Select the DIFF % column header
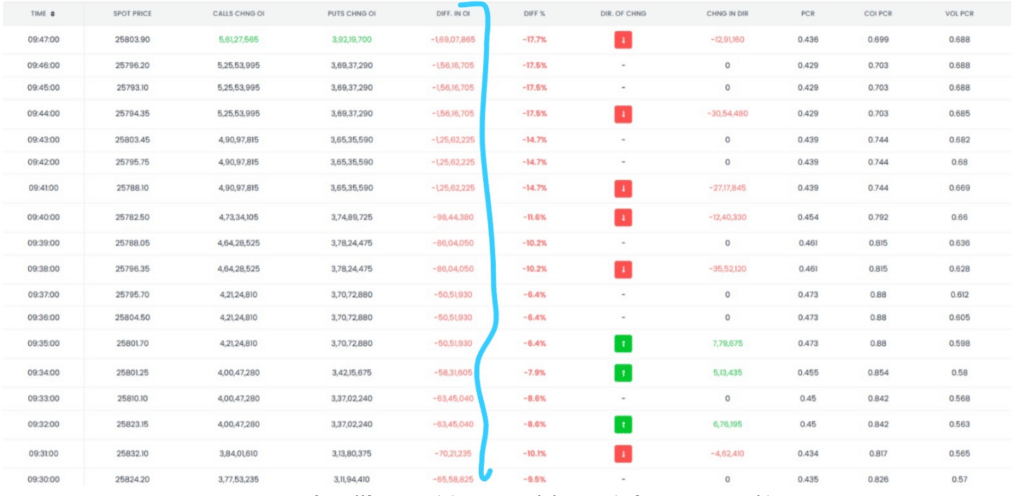This screenshot has width=1024, height=496. [534, 14]
